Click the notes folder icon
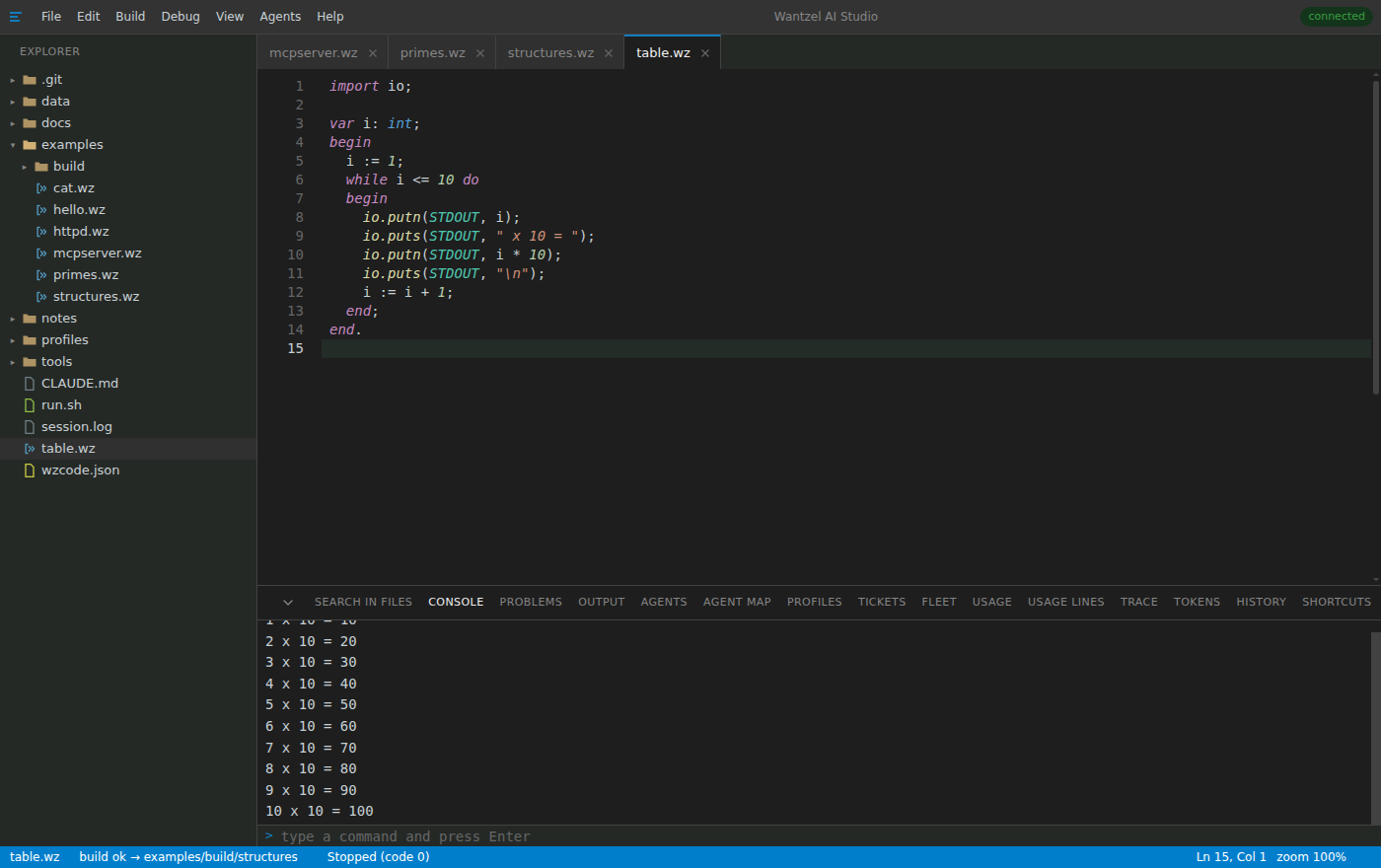 pyautogui.click(x=30, y=319)
